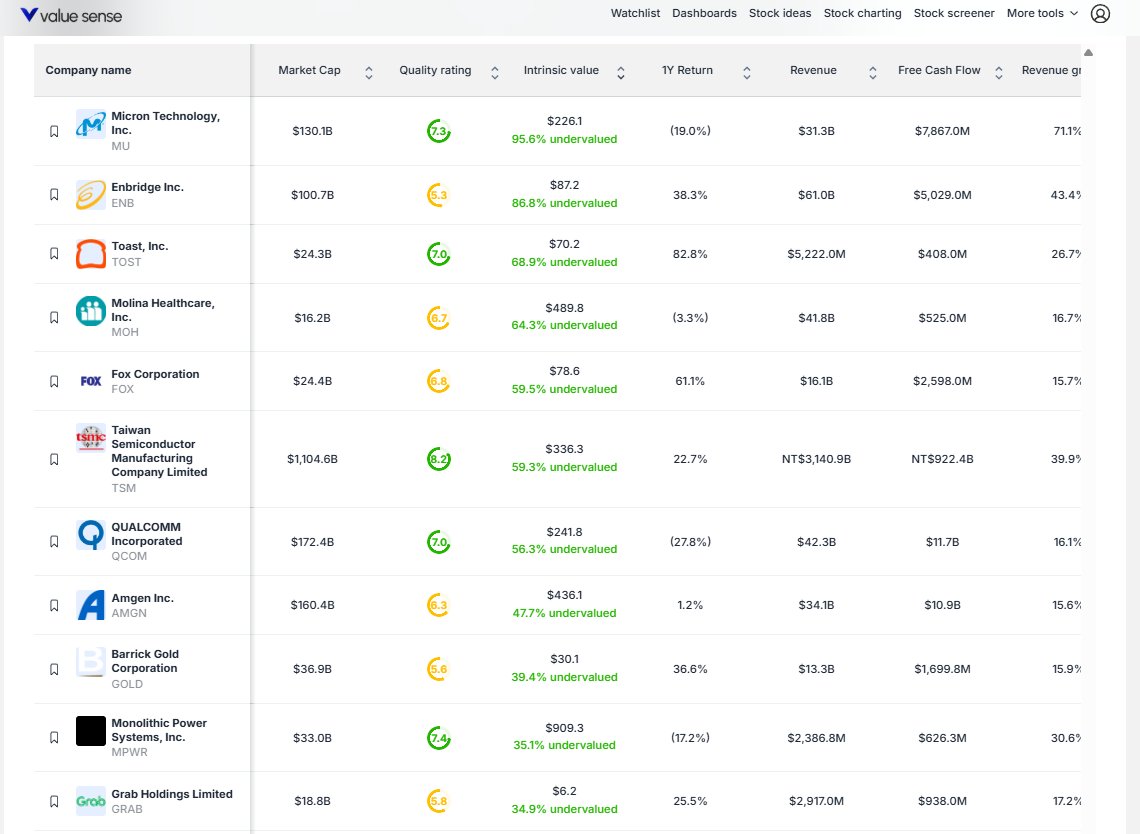Sort by Intrinsic value arrows
This screenshot has width=1140, height=834.
click(621, 72)
